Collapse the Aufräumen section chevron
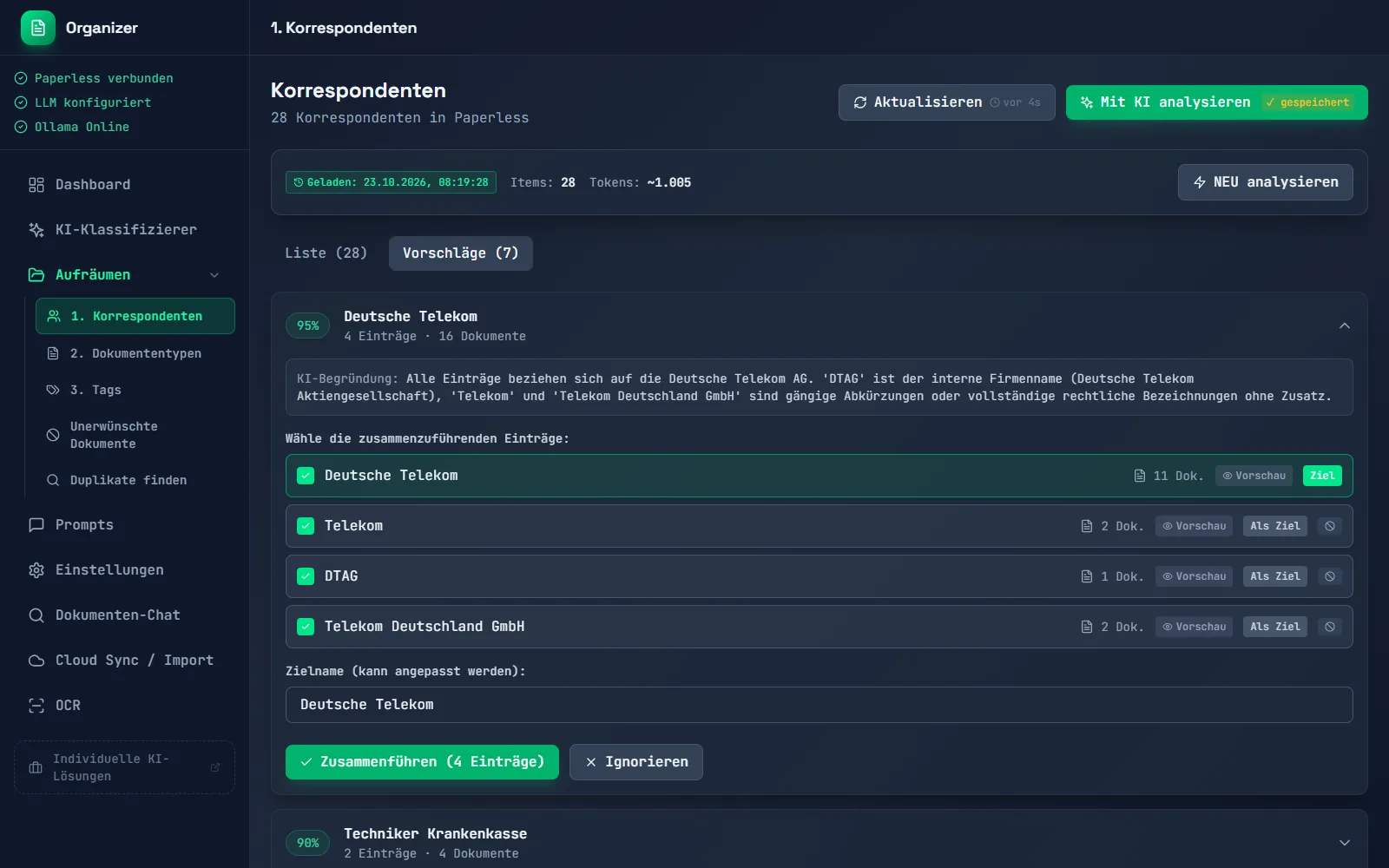The image size is (1389, 868). point(214,275)
